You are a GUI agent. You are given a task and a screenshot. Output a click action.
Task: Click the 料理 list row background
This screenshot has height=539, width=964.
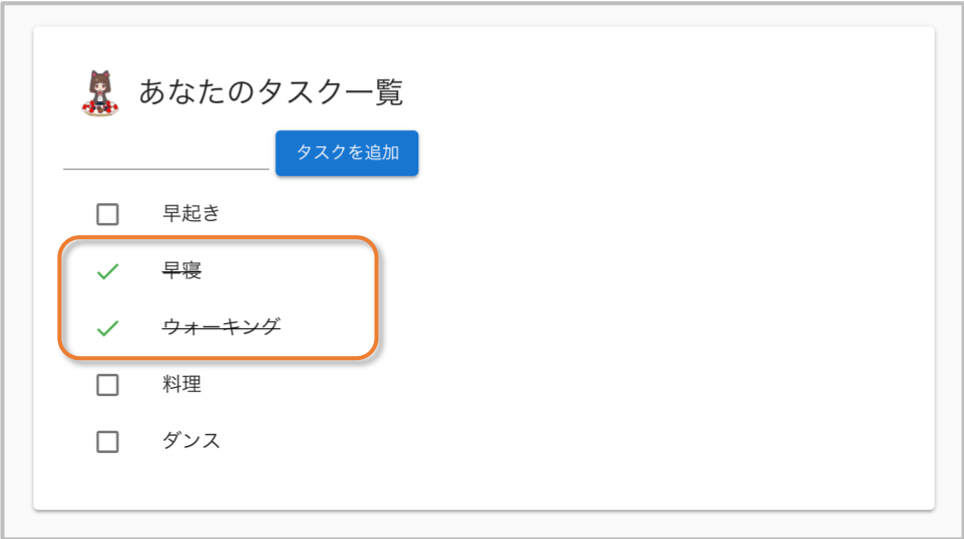coord(492,385)
